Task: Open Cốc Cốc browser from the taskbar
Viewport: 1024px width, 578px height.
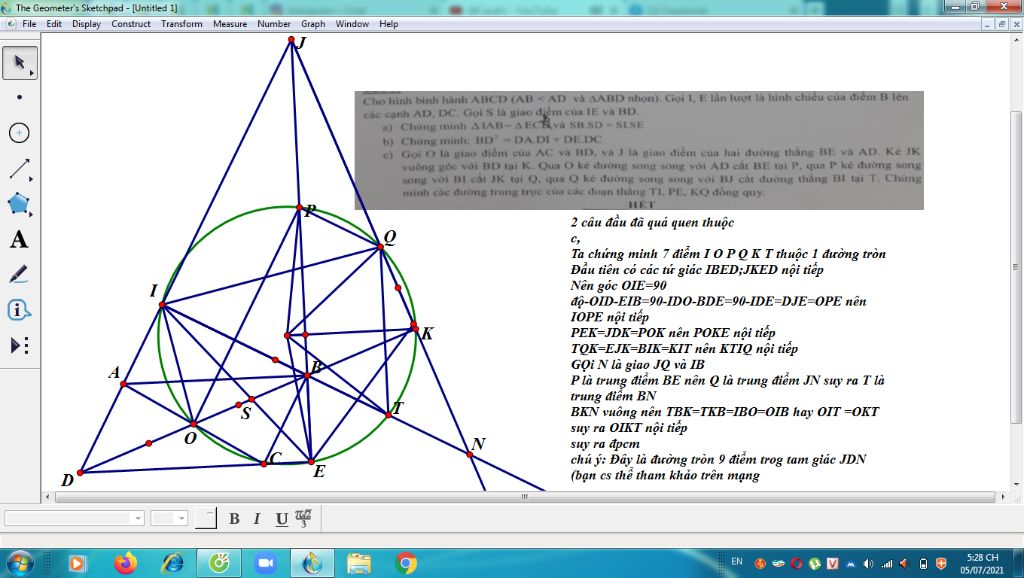Action: (219, 563)
